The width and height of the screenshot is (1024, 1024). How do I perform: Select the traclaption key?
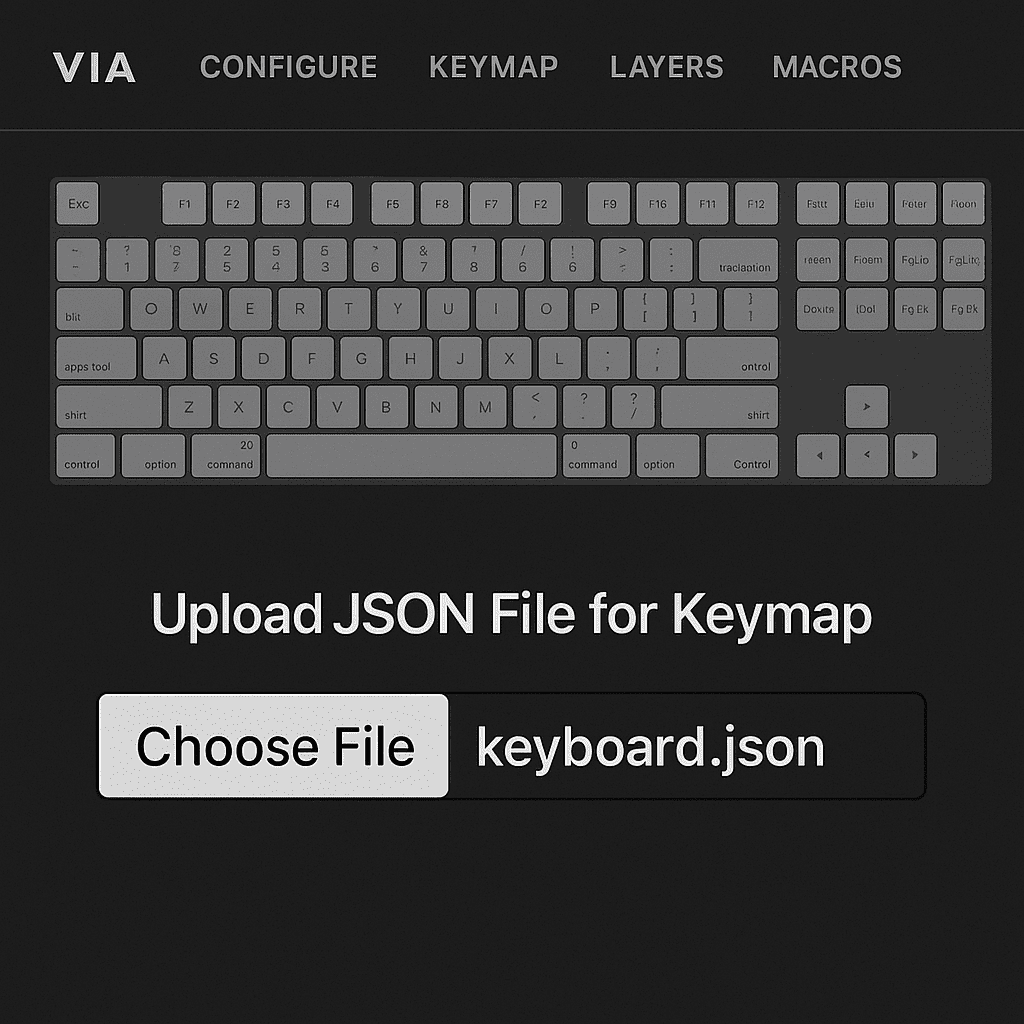(x=739, y=260)
